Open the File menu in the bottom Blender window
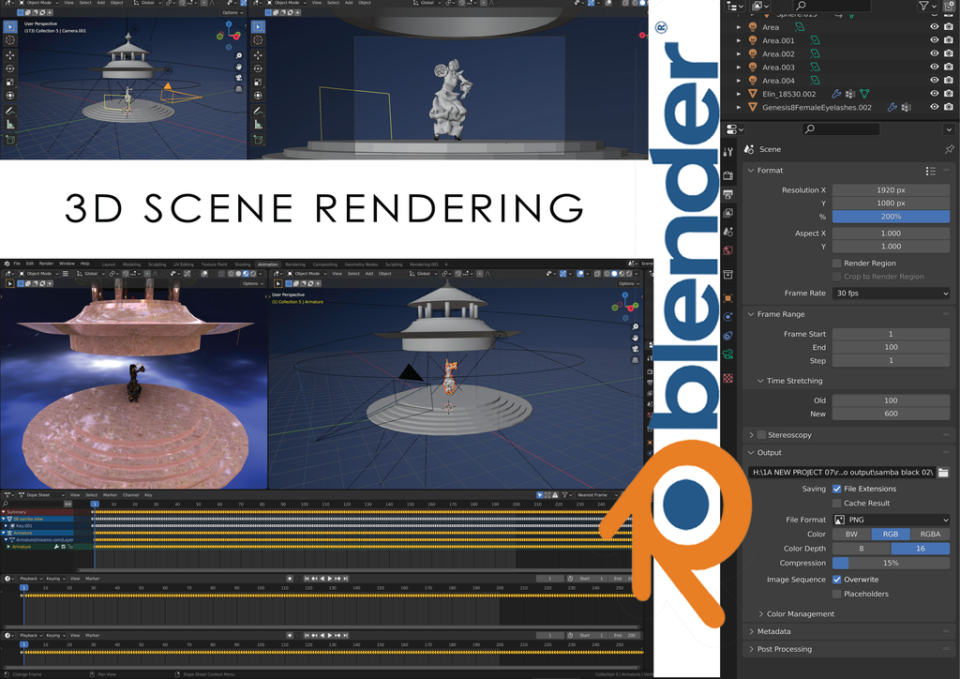 [17, 264]
